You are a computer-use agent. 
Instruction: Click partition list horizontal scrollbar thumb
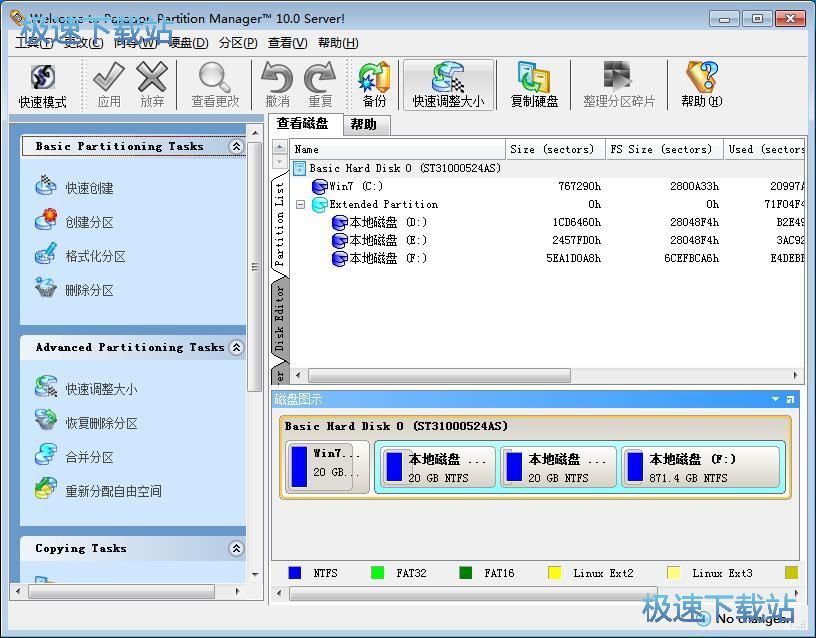point(439,375)
